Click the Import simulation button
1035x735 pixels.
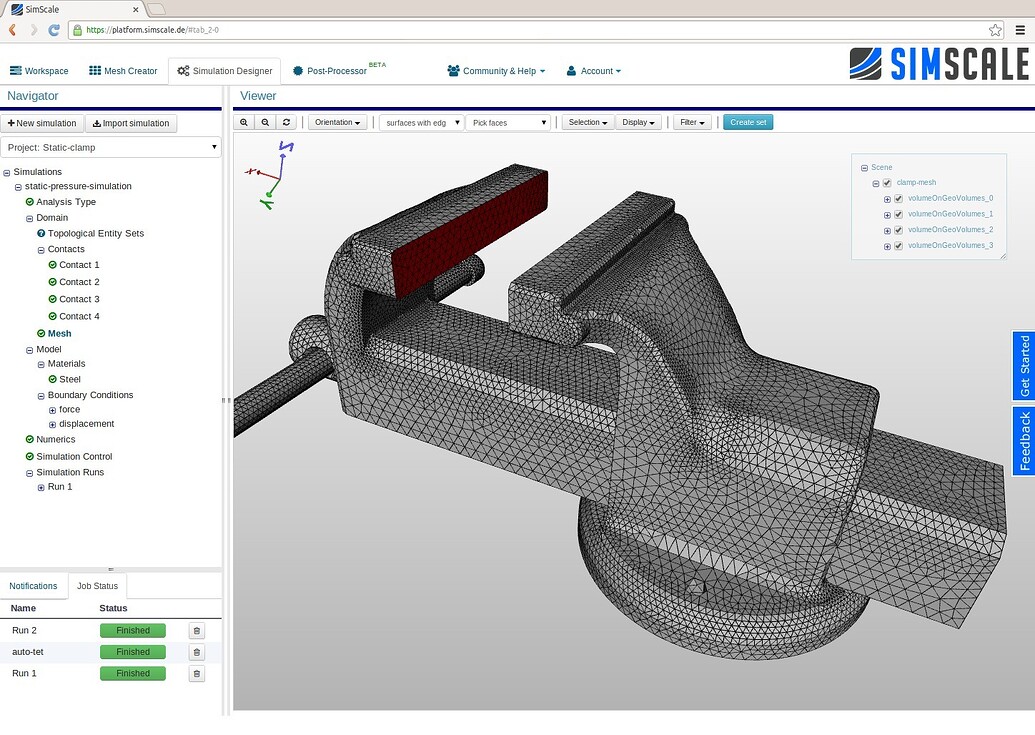pyautogui.click(x=131, y=123)
